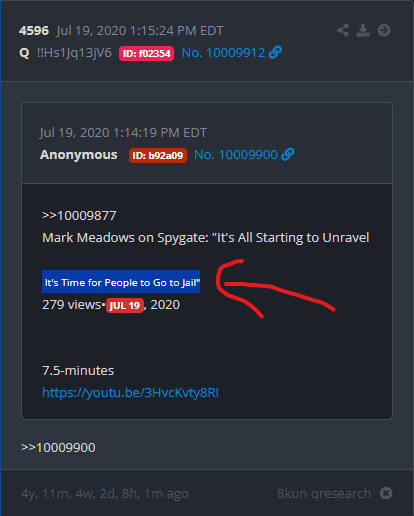Click the red ID: b92a09 badge
Screen dimensions: 414x516
pos(158,155)
